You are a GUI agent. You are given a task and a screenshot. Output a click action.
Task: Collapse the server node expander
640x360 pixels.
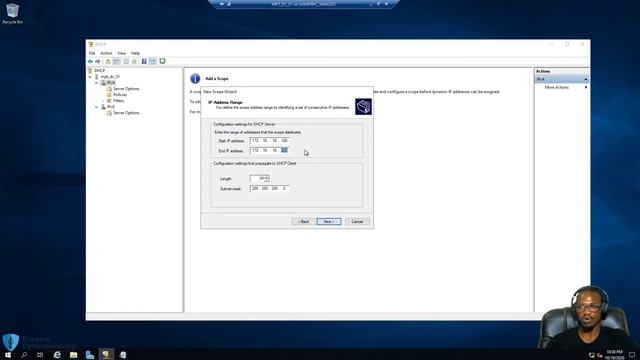(x=90, y=77)
